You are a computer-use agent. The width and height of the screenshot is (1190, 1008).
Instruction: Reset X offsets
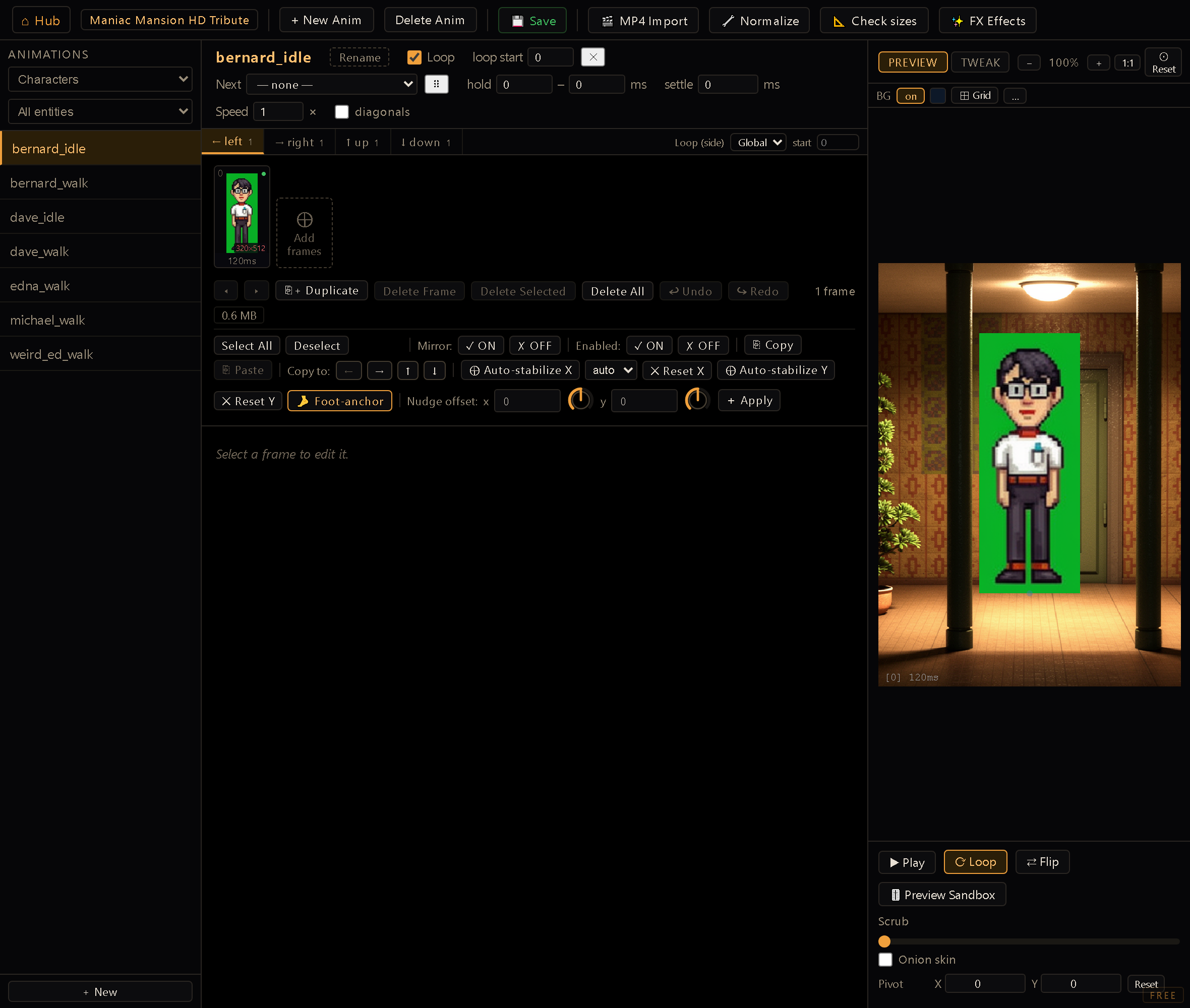[677, 371]
